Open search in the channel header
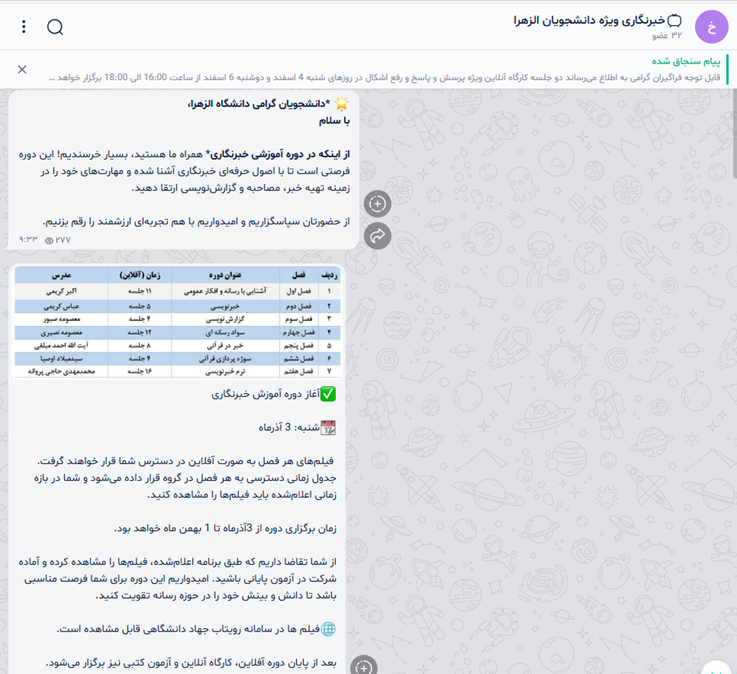 [x=55, y=27]
